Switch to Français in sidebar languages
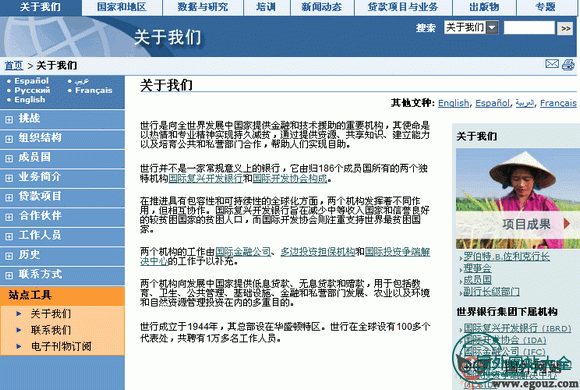This screenshot has height=390, width=580. click(x=94, y=90)
